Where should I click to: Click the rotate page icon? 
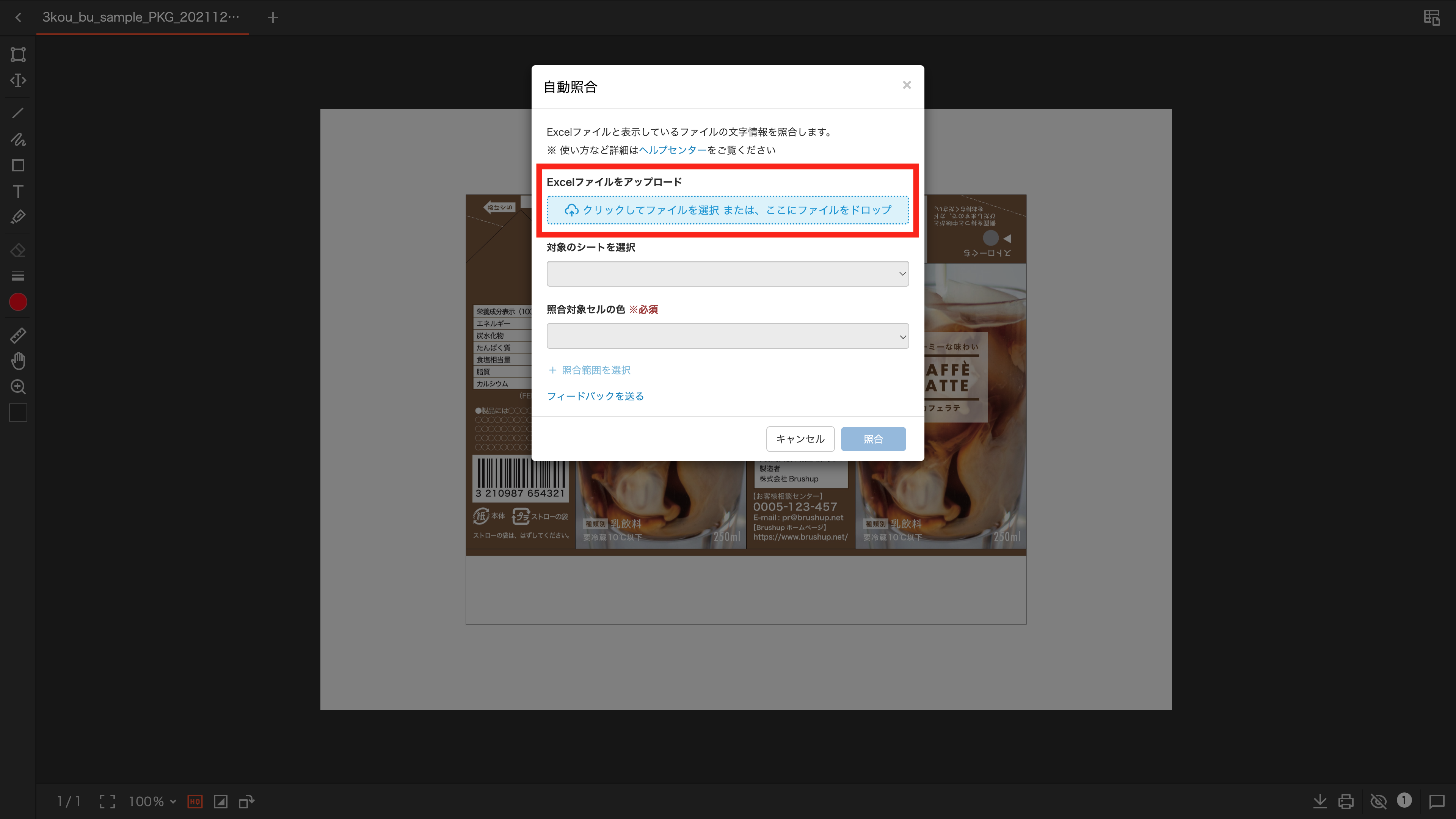[246, 802]
